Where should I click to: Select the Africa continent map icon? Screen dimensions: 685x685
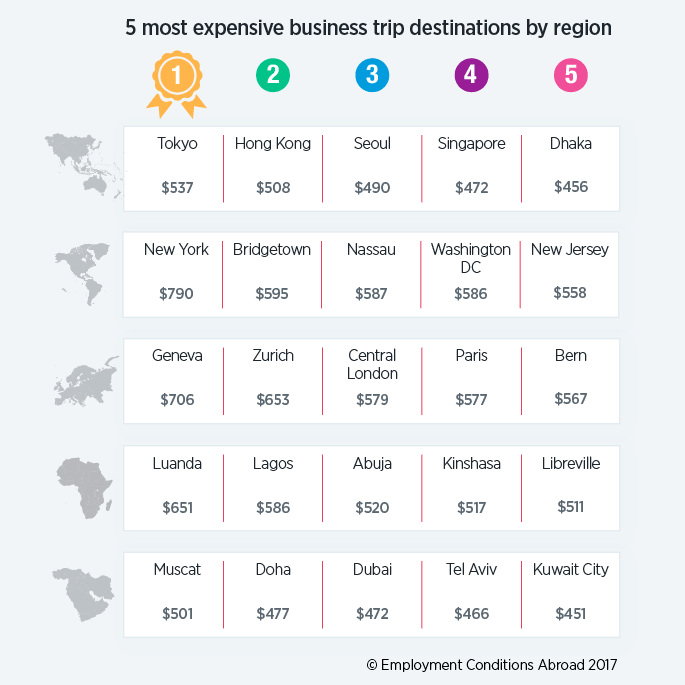tap(84, 488)
